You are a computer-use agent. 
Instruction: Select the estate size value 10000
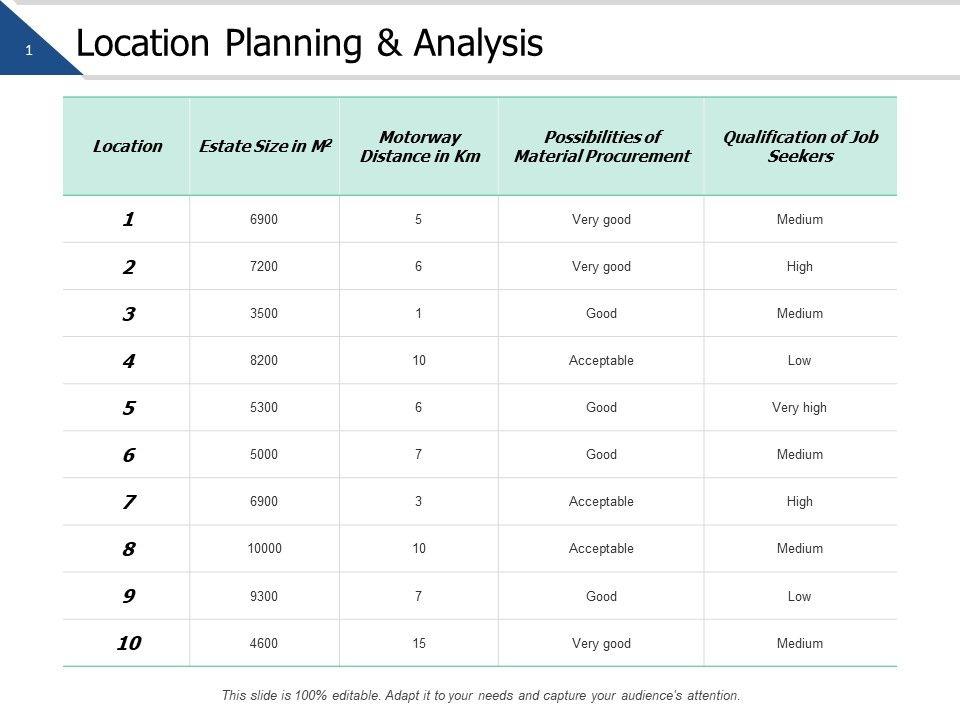[x=265, y=549]
